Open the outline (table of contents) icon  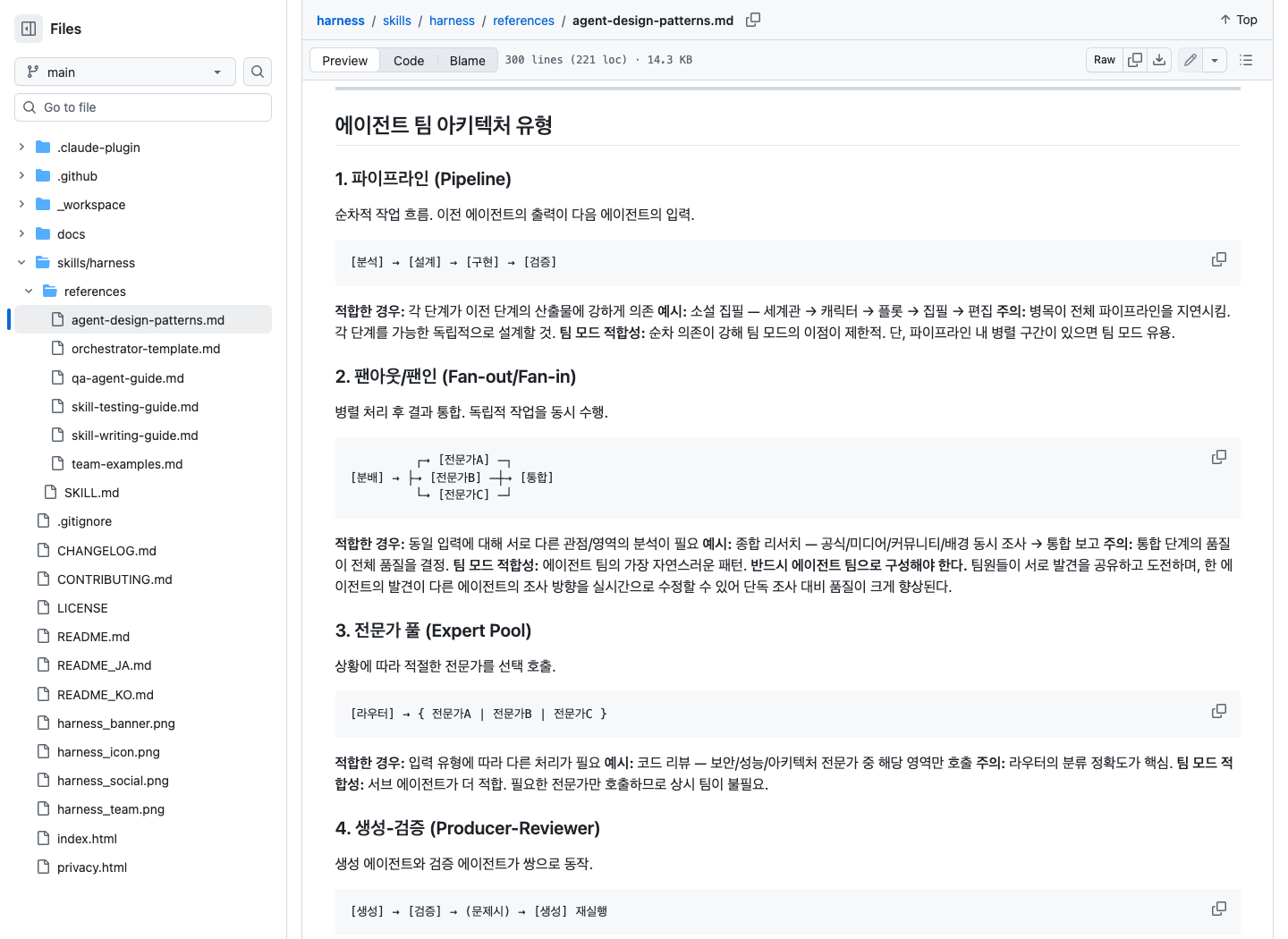click(x=1246, y=60)
